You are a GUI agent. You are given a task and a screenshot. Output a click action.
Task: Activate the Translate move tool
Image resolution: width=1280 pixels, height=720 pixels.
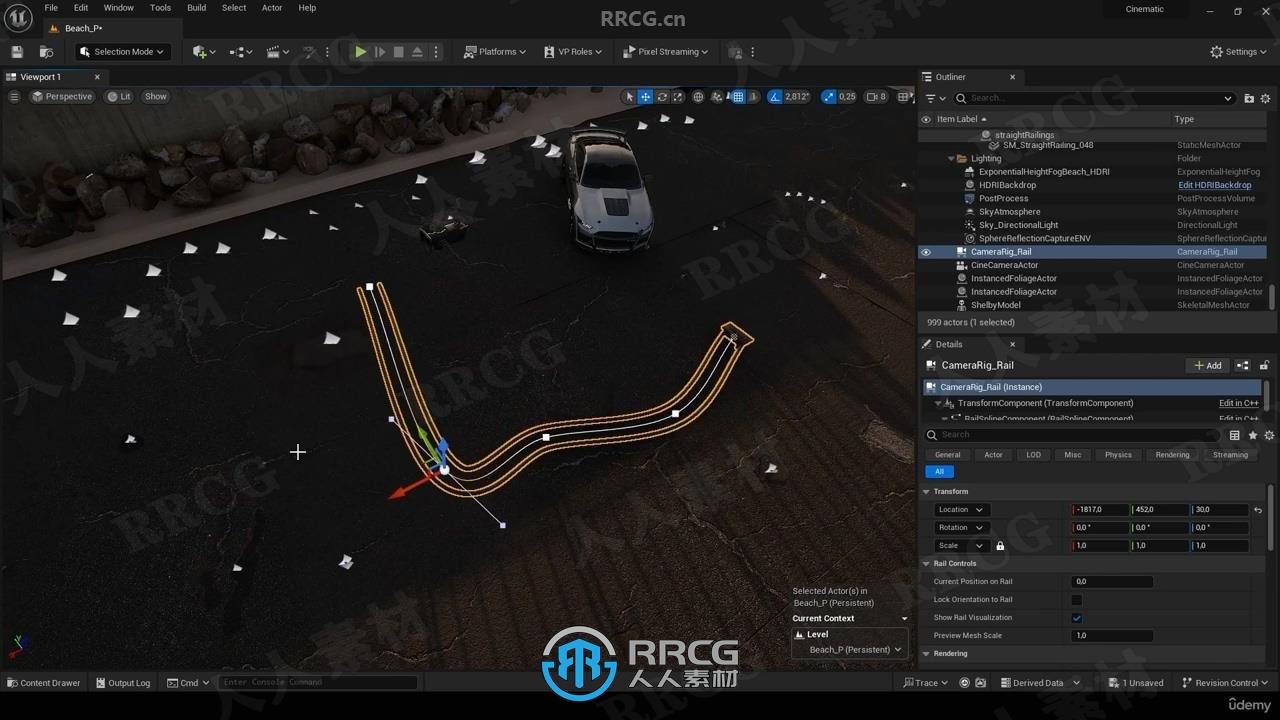click(645, 97)
